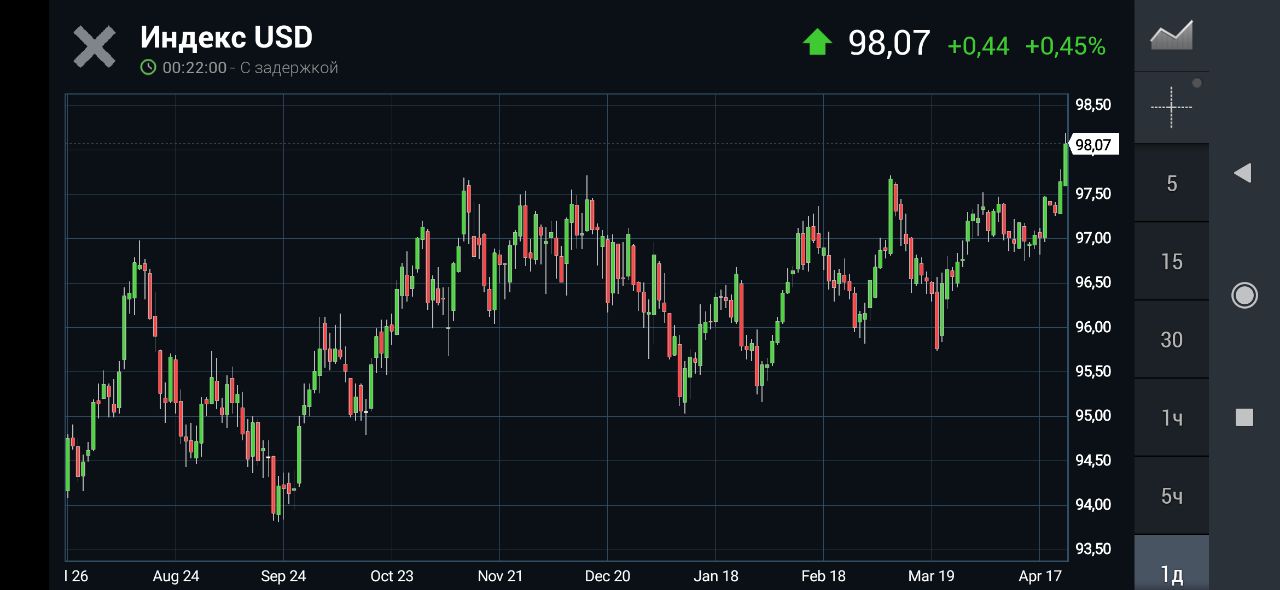Select the 5 minute timeframe
1280x590 pixels.
1172,183
